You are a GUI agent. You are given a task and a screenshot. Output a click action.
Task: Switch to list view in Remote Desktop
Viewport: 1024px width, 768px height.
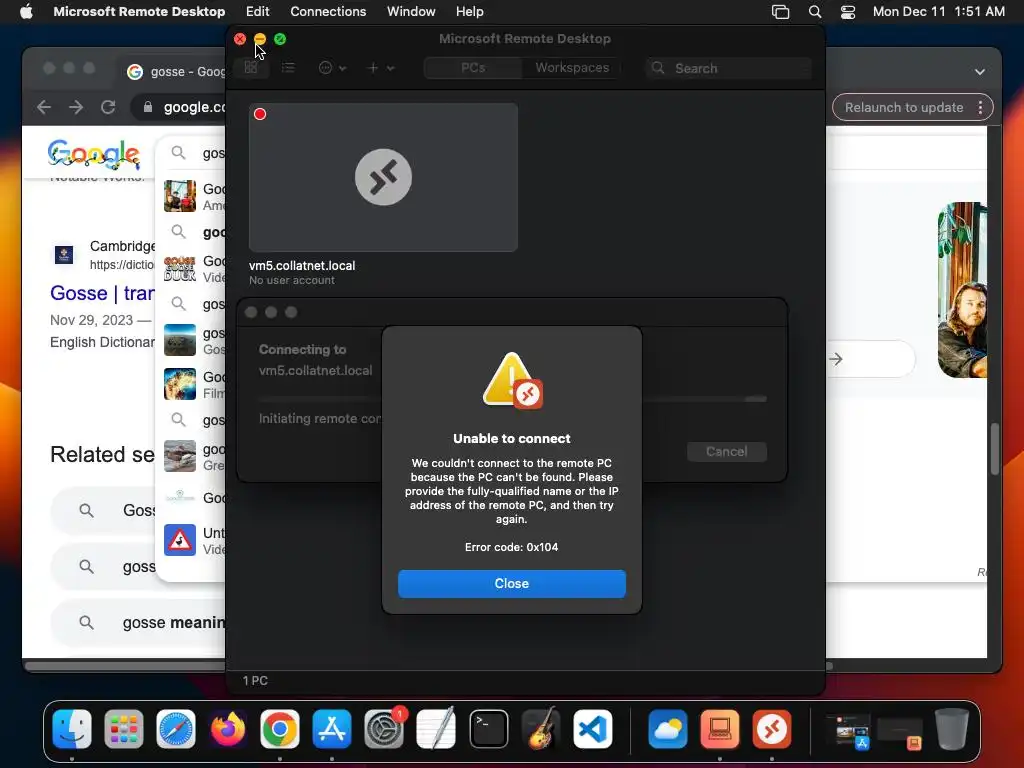click(288, 68)
